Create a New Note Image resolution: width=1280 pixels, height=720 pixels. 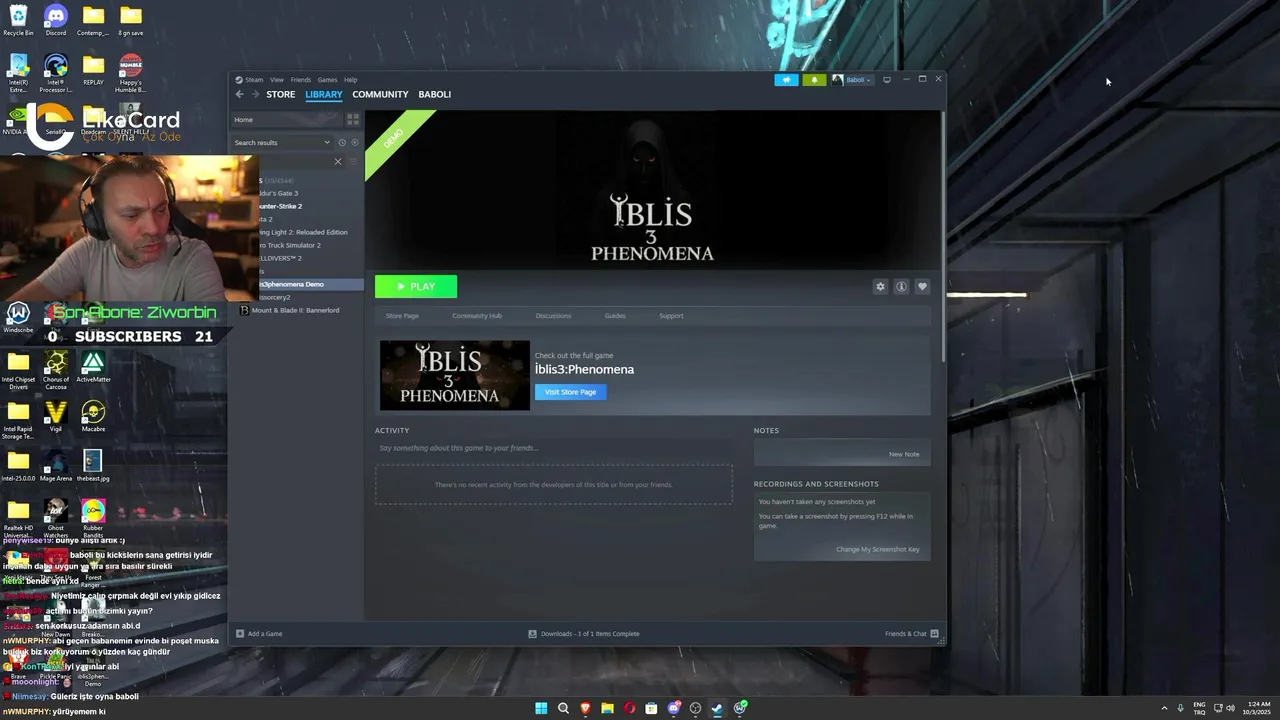pos(904,454)
